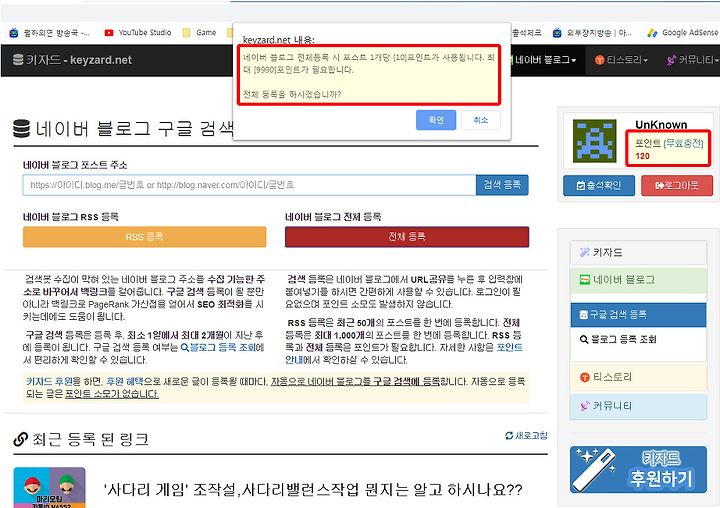Click the red 전체 등록 button
Screen dimensions: 720x508
click(x=407, y=237)
